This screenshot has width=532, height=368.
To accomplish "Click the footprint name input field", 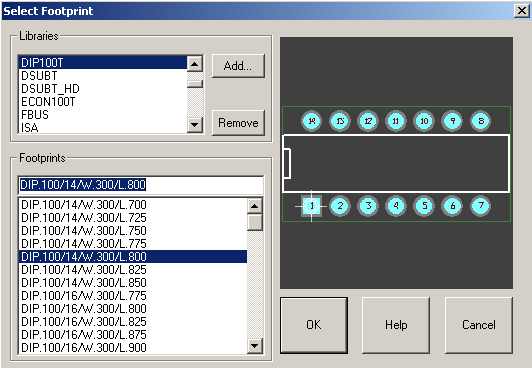I will click(x=141, y=185).
